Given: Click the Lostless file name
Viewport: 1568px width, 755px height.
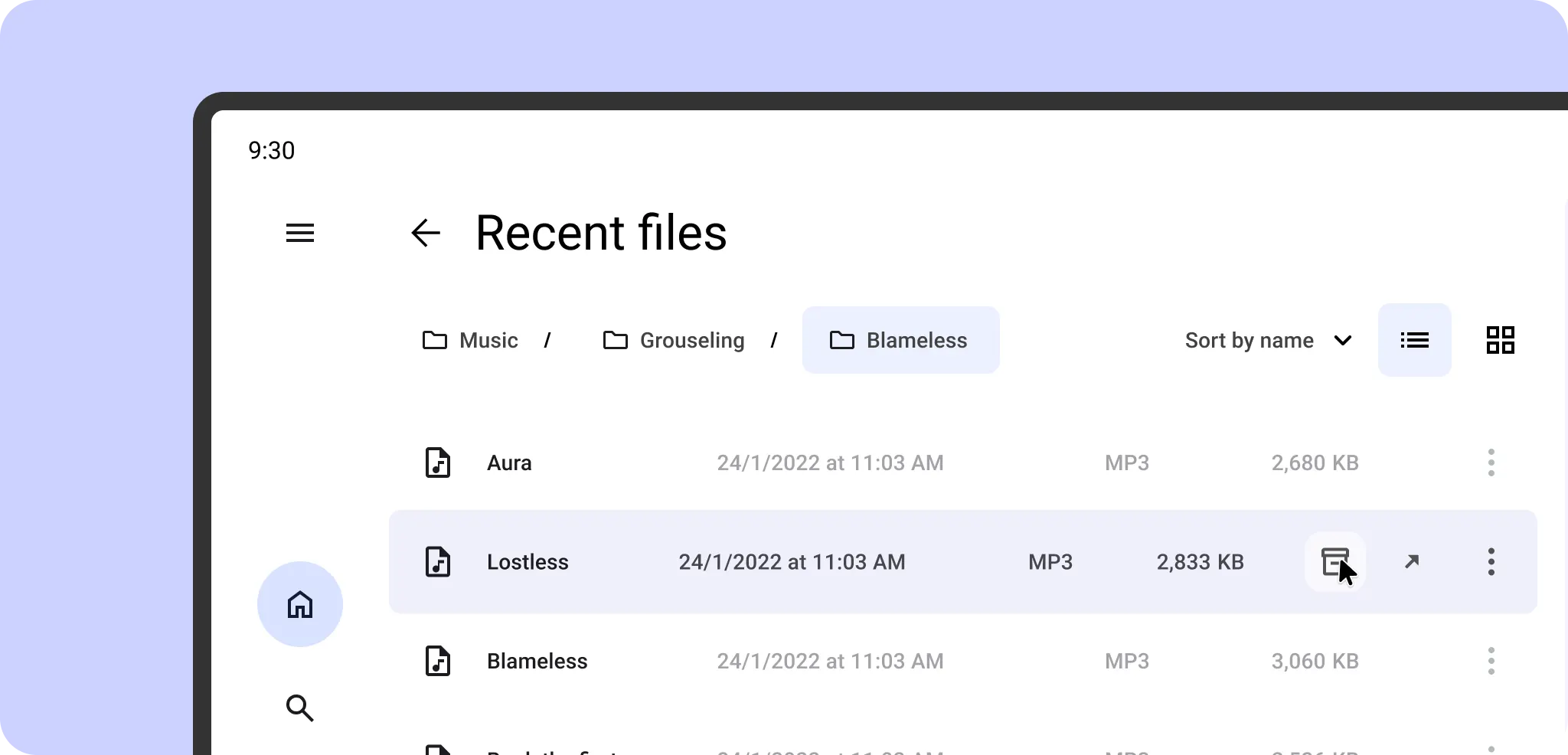Looking at the screenshot, I should (x=528, y=562).
